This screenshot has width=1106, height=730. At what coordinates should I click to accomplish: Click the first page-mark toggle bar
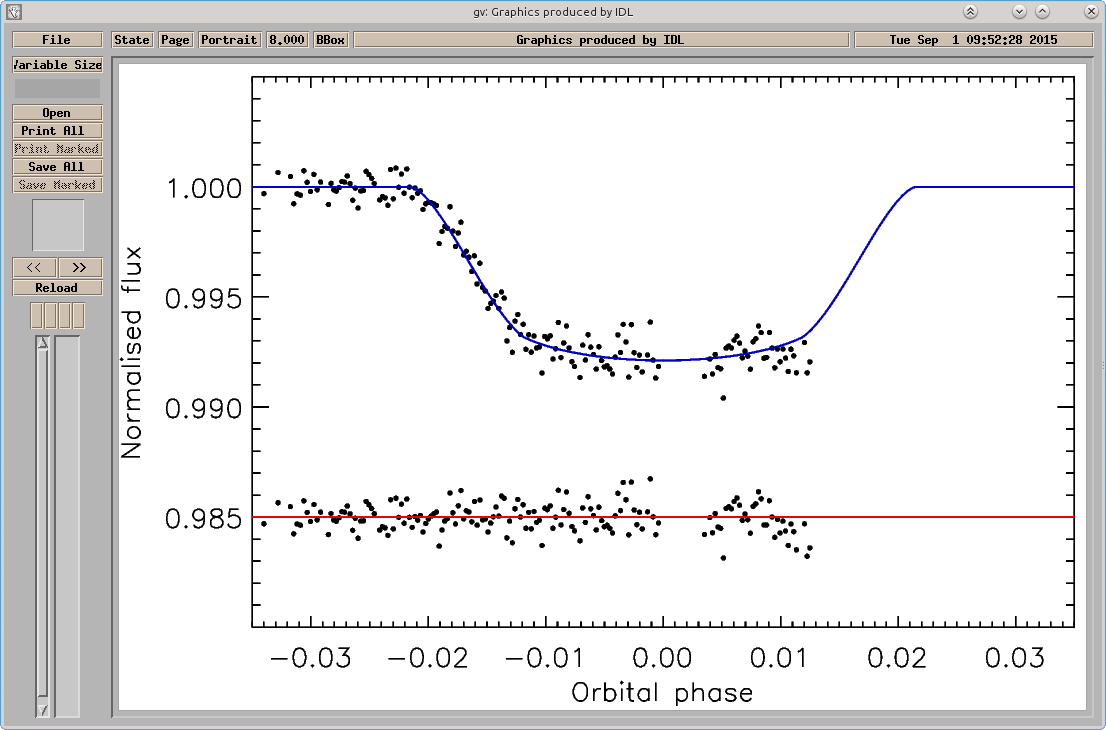[37, 315]
